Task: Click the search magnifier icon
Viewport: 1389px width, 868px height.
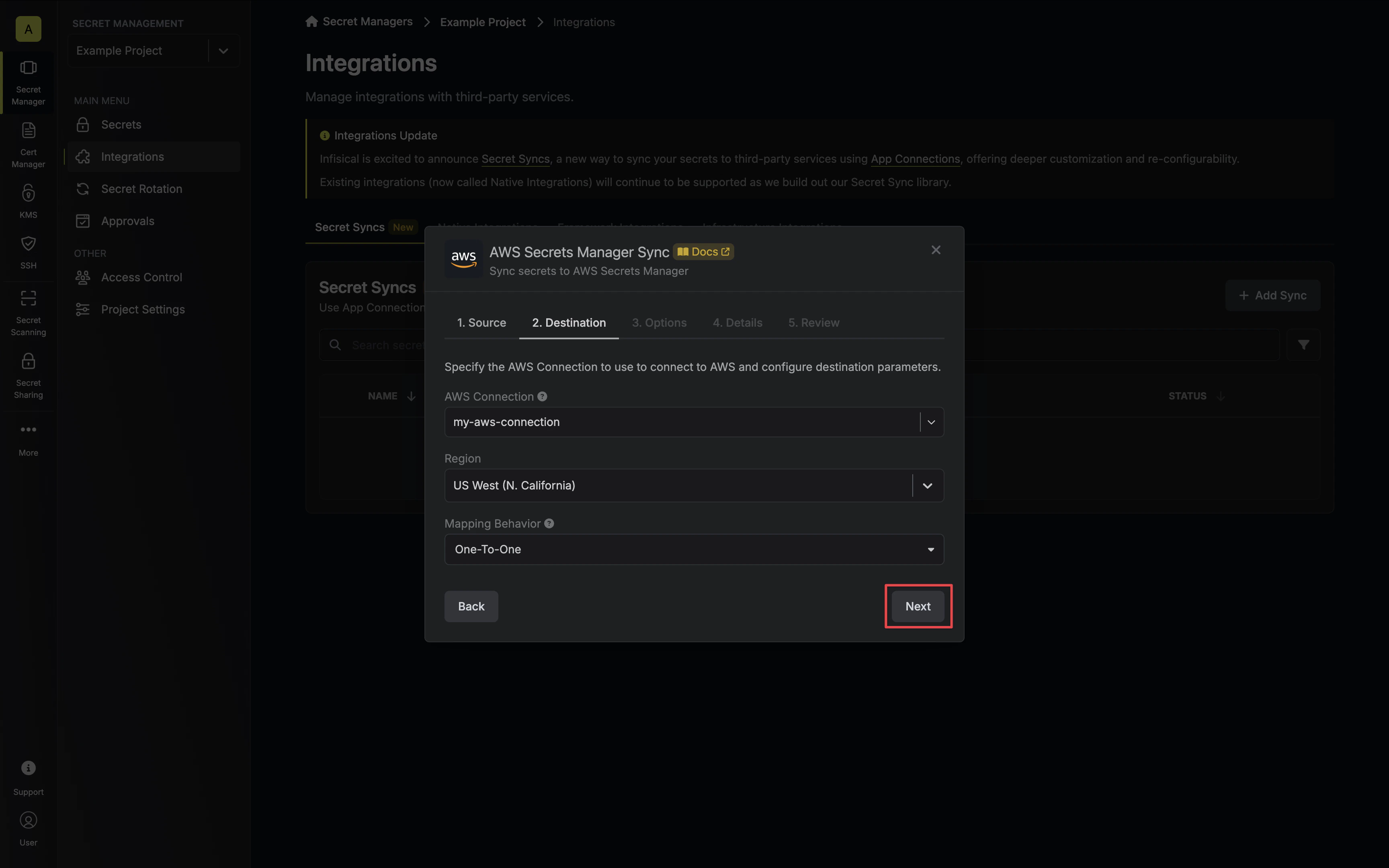Action: [335, 344]
